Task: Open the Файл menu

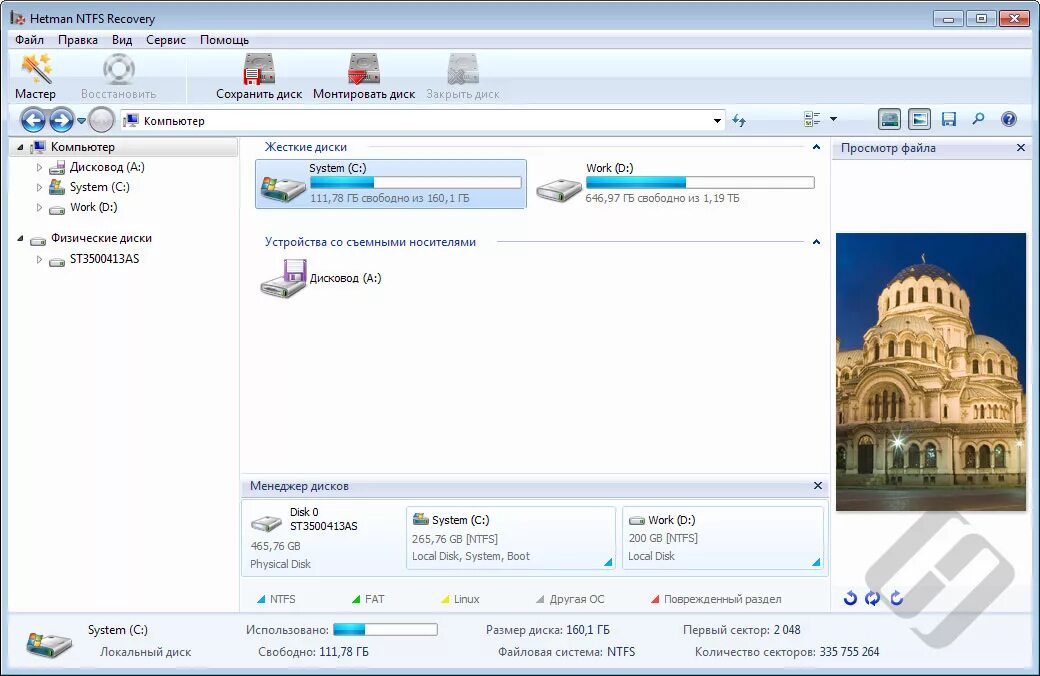Action: (x=28, y=40)
